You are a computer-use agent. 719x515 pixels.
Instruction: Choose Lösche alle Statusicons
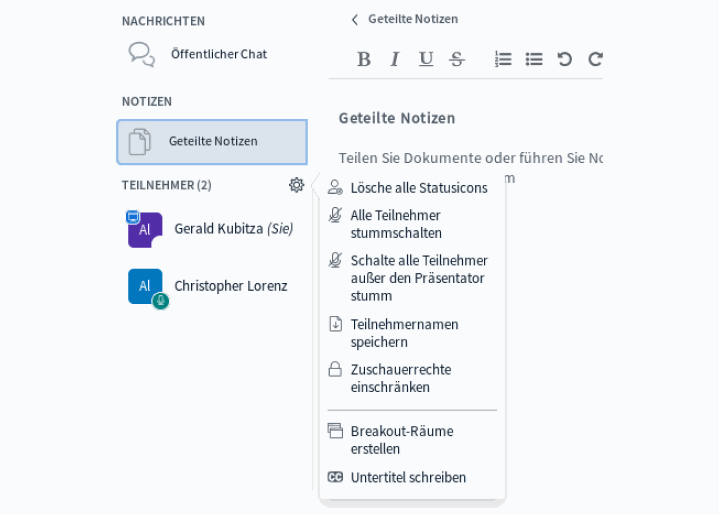pyautogui.click(x=418, y=188)
